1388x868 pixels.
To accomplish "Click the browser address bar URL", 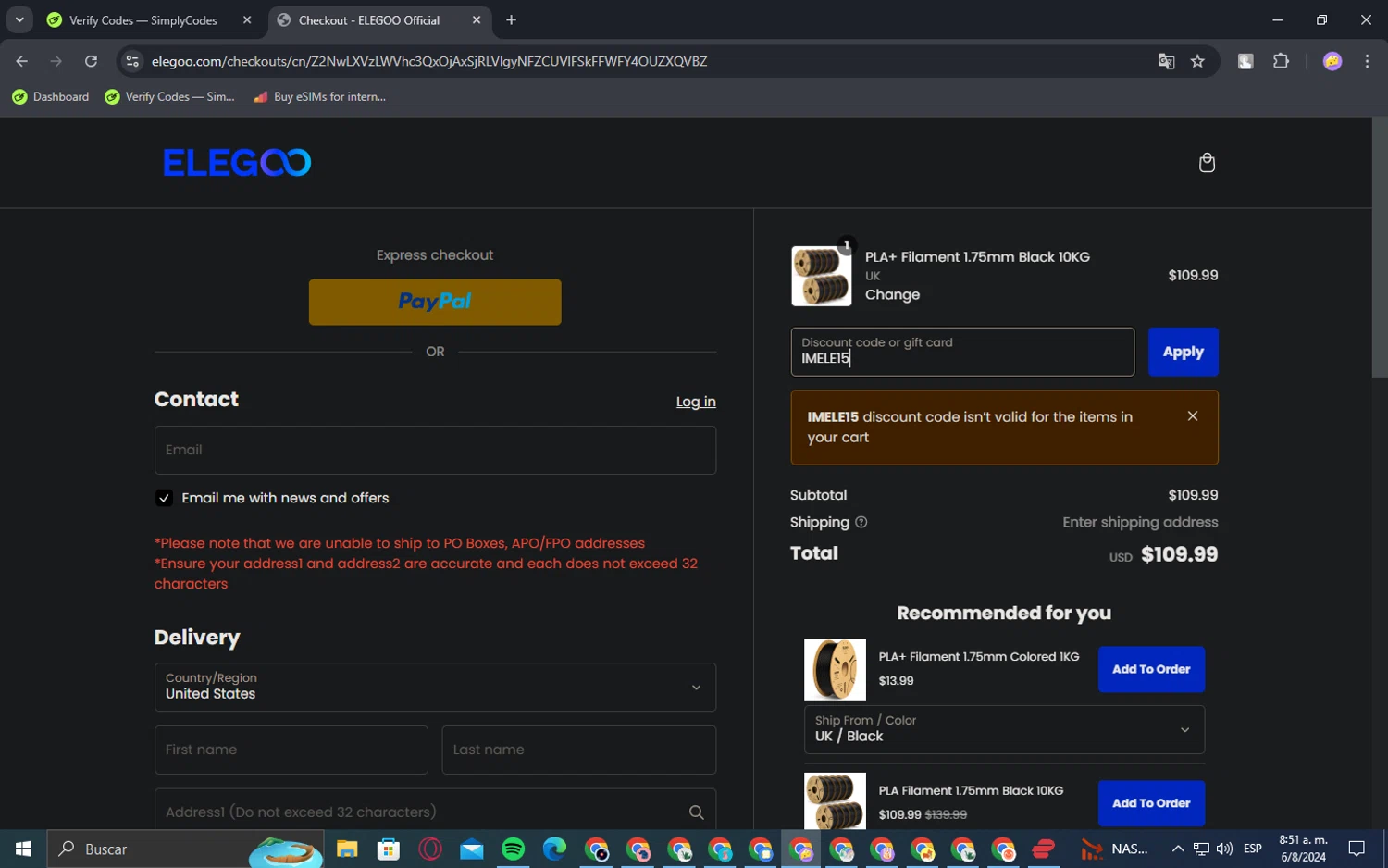I will tap(429, 61).
